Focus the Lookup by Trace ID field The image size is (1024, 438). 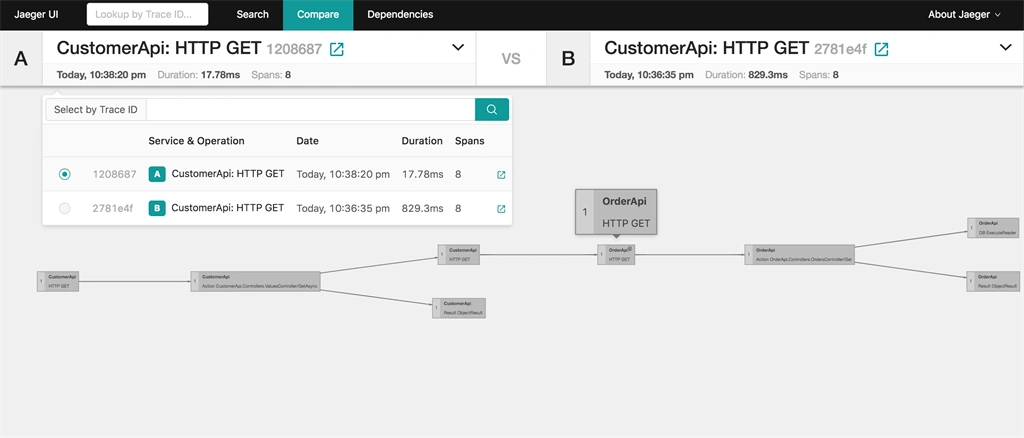148,14
